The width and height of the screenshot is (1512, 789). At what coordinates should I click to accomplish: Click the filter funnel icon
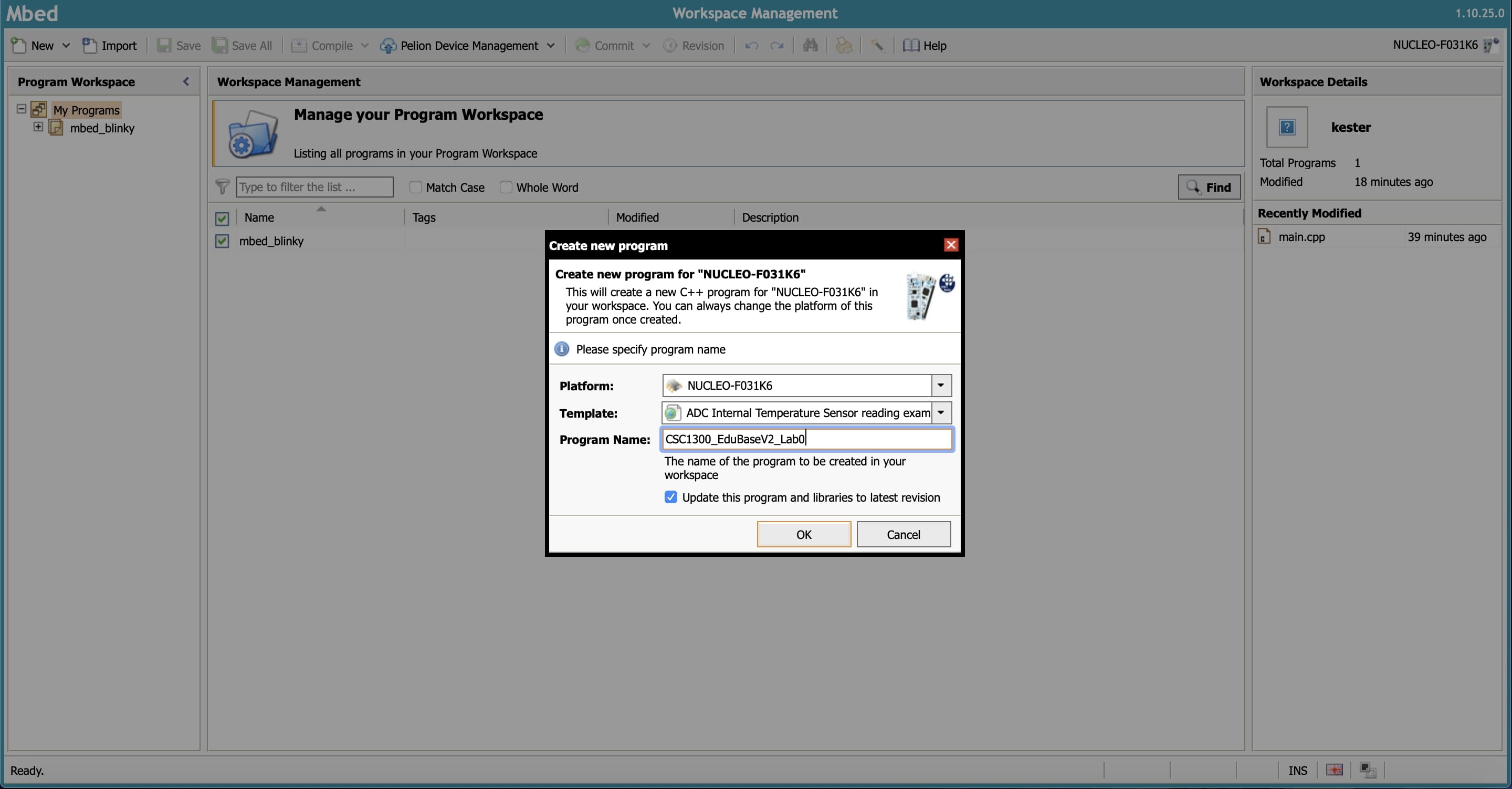click(x=222, y=187)
